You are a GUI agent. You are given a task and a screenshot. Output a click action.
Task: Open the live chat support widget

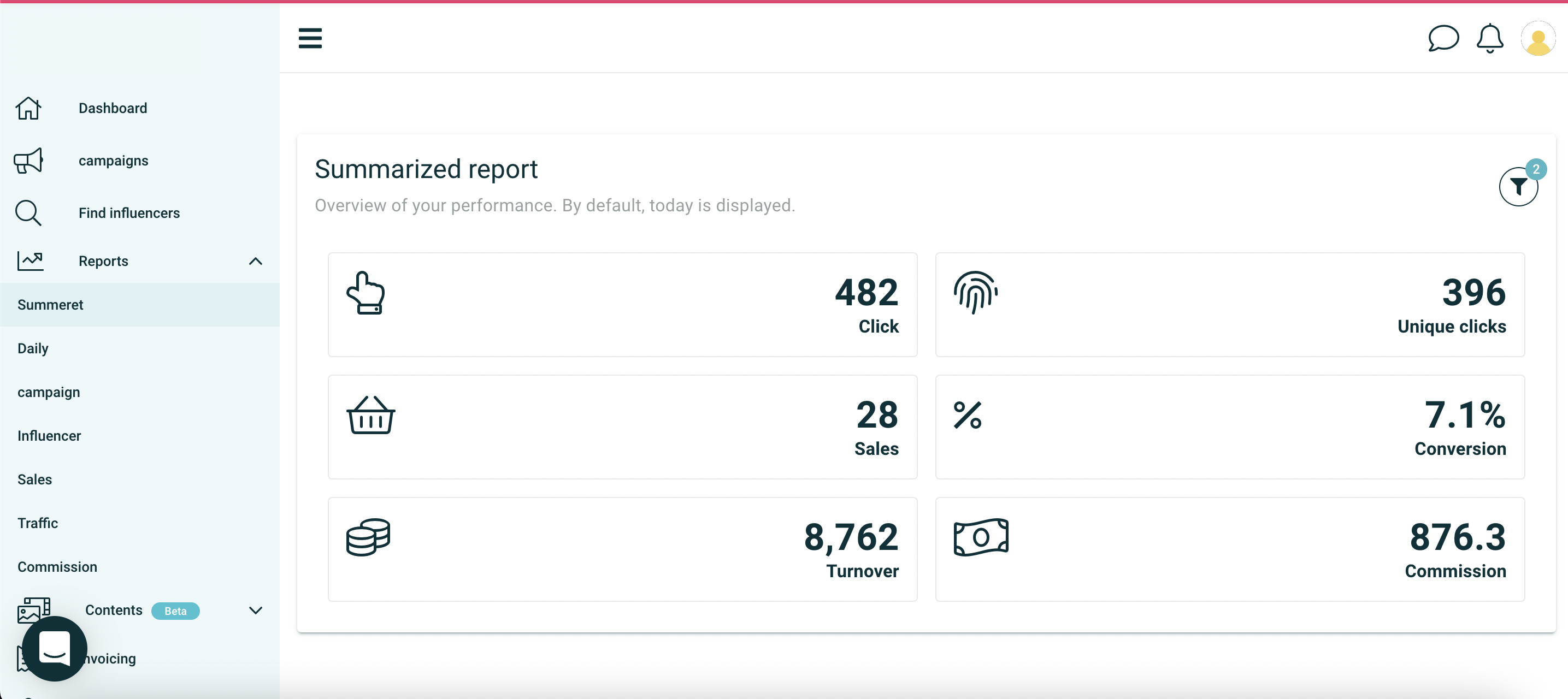[54, 648]
